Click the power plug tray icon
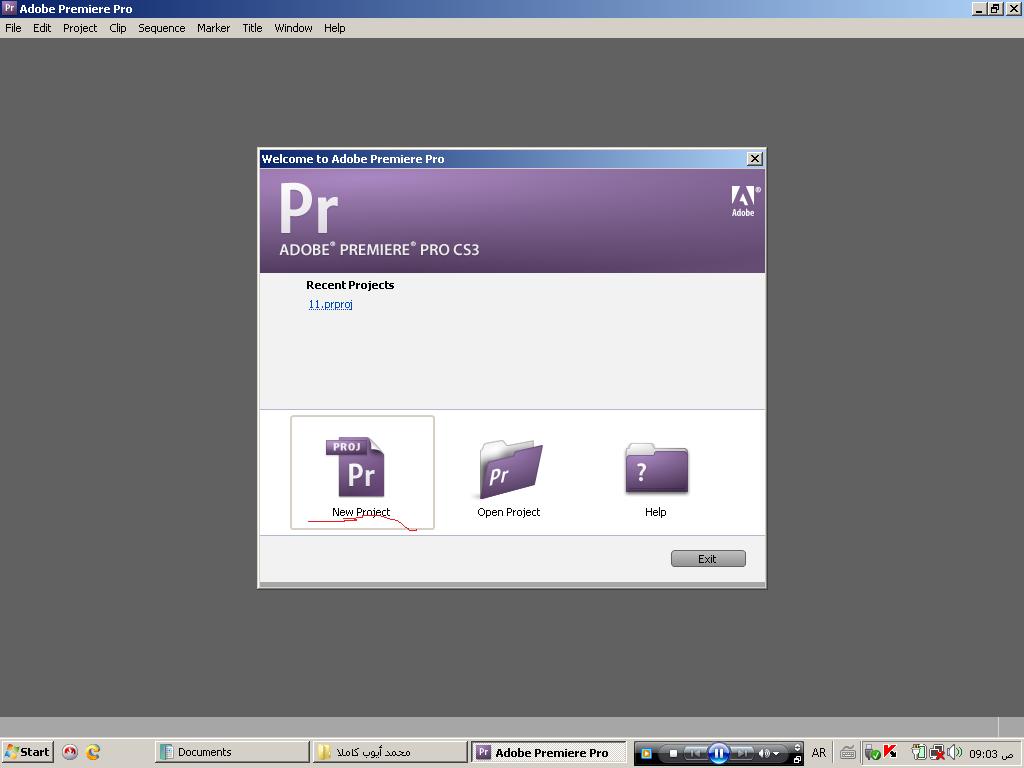This screenshot has height=768, width=1024. (919, 753)
